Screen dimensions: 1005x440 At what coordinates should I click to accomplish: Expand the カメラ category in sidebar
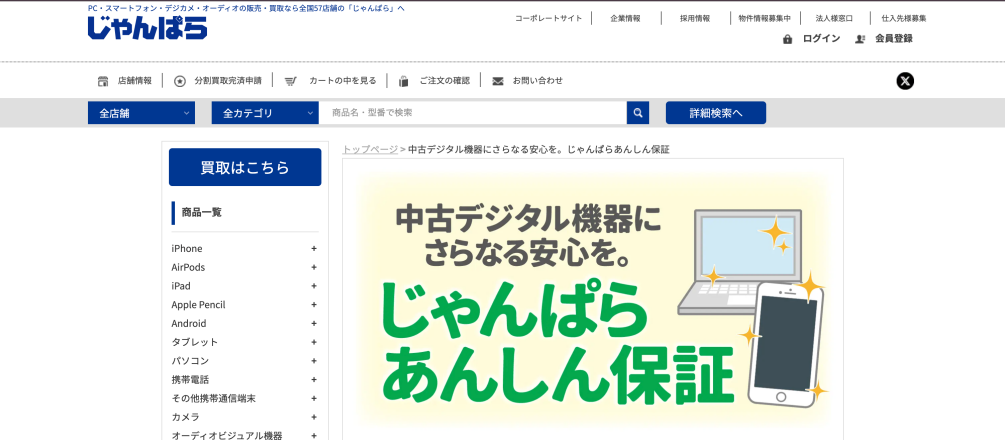313,417
